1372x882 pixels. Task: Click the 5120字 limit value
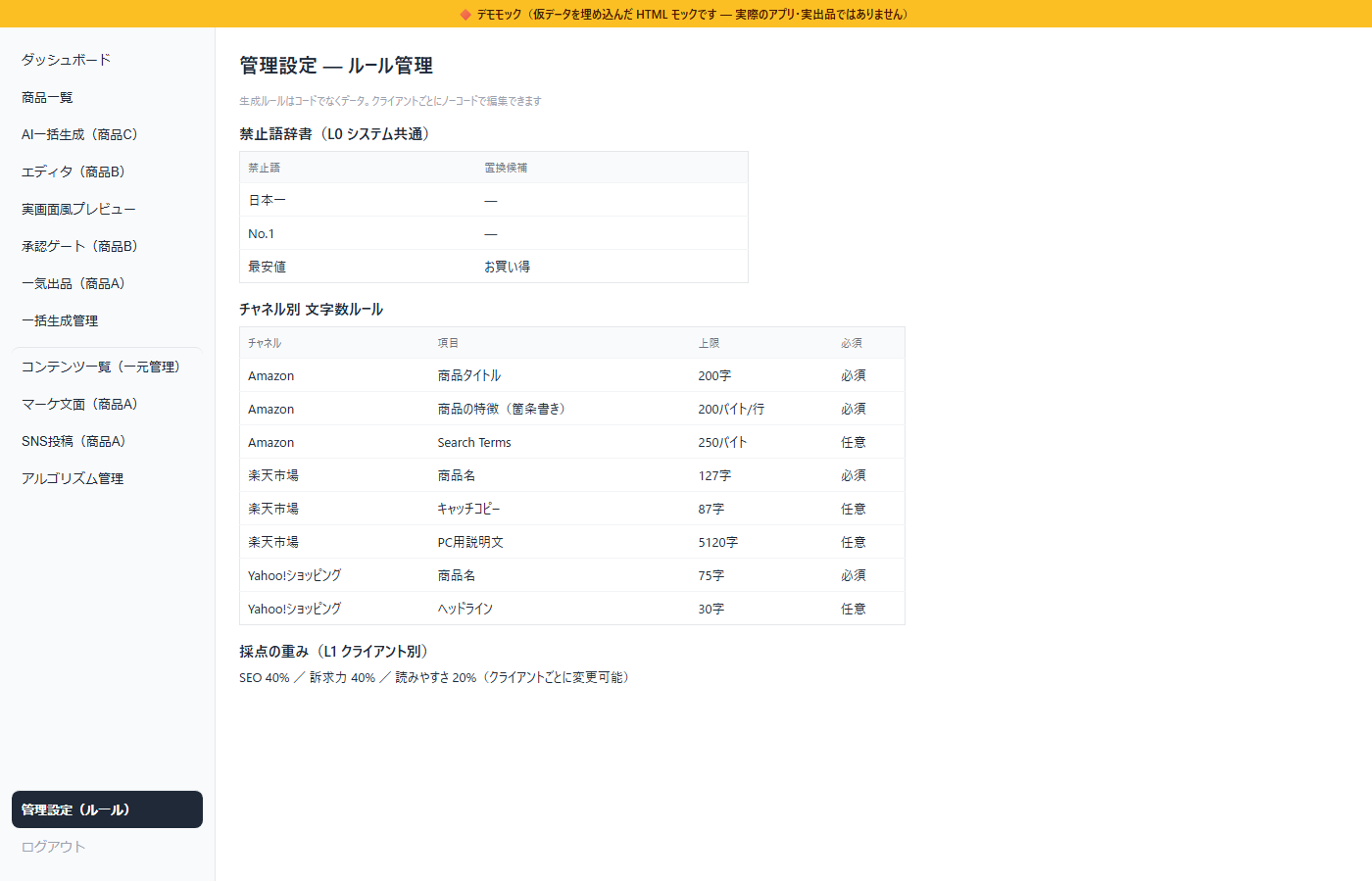click(x=718, y=542)
